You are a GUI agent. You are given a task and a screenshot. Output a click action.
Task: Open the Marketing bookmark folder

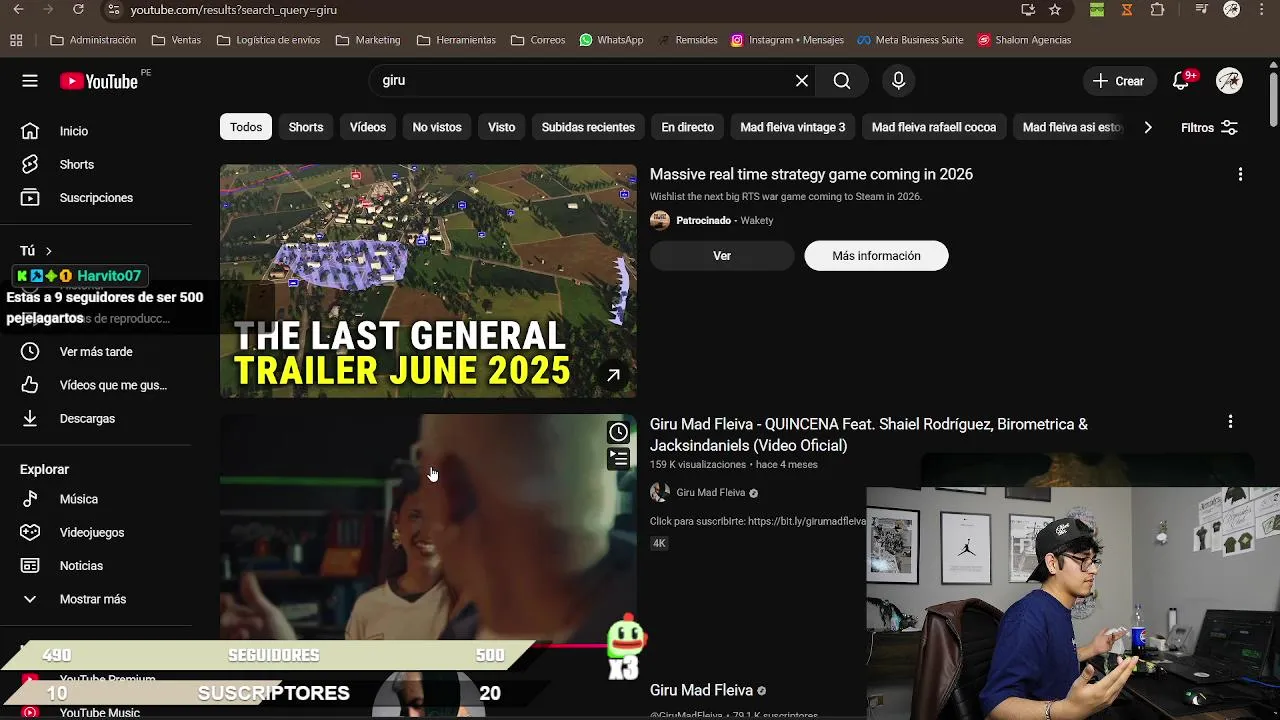tap(368, 40)
